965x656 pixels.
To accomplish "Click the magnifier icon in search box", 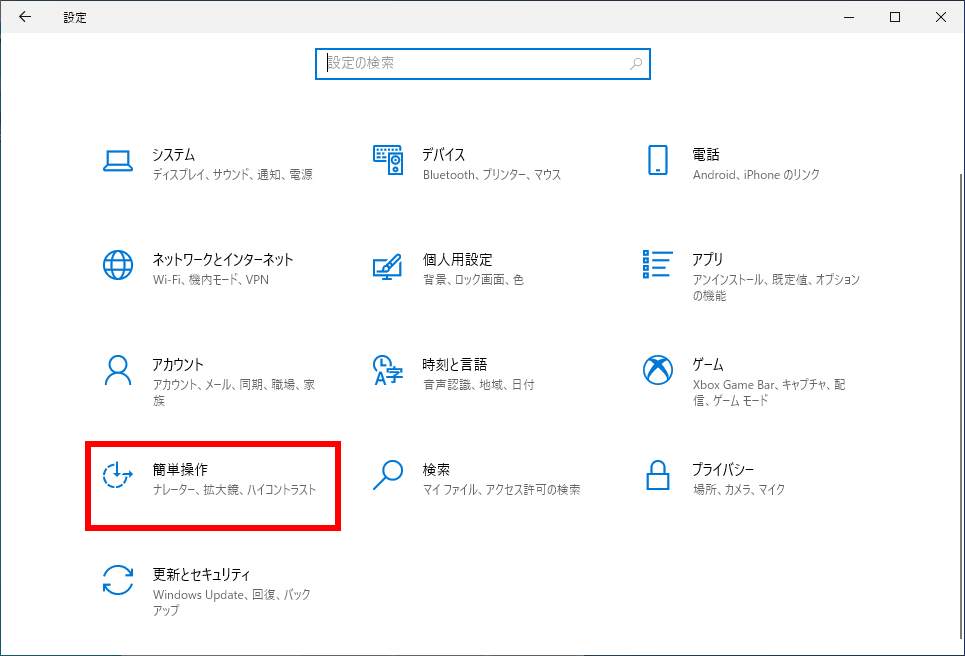I will [x=636, y=63].
